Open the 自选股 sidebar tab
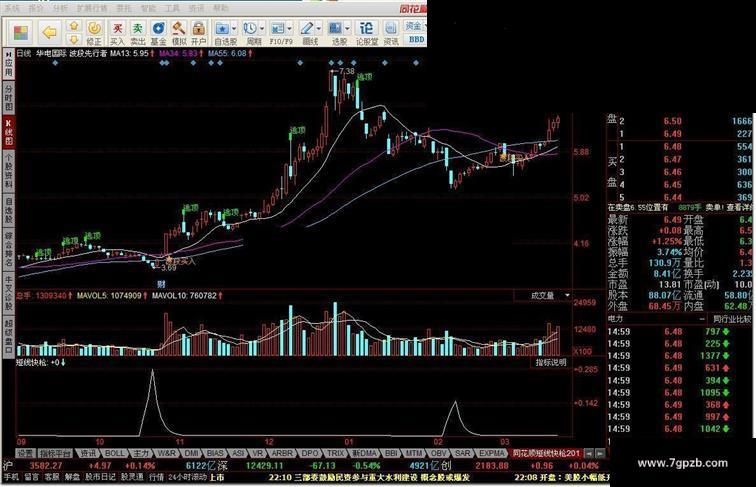 (8, 209)
